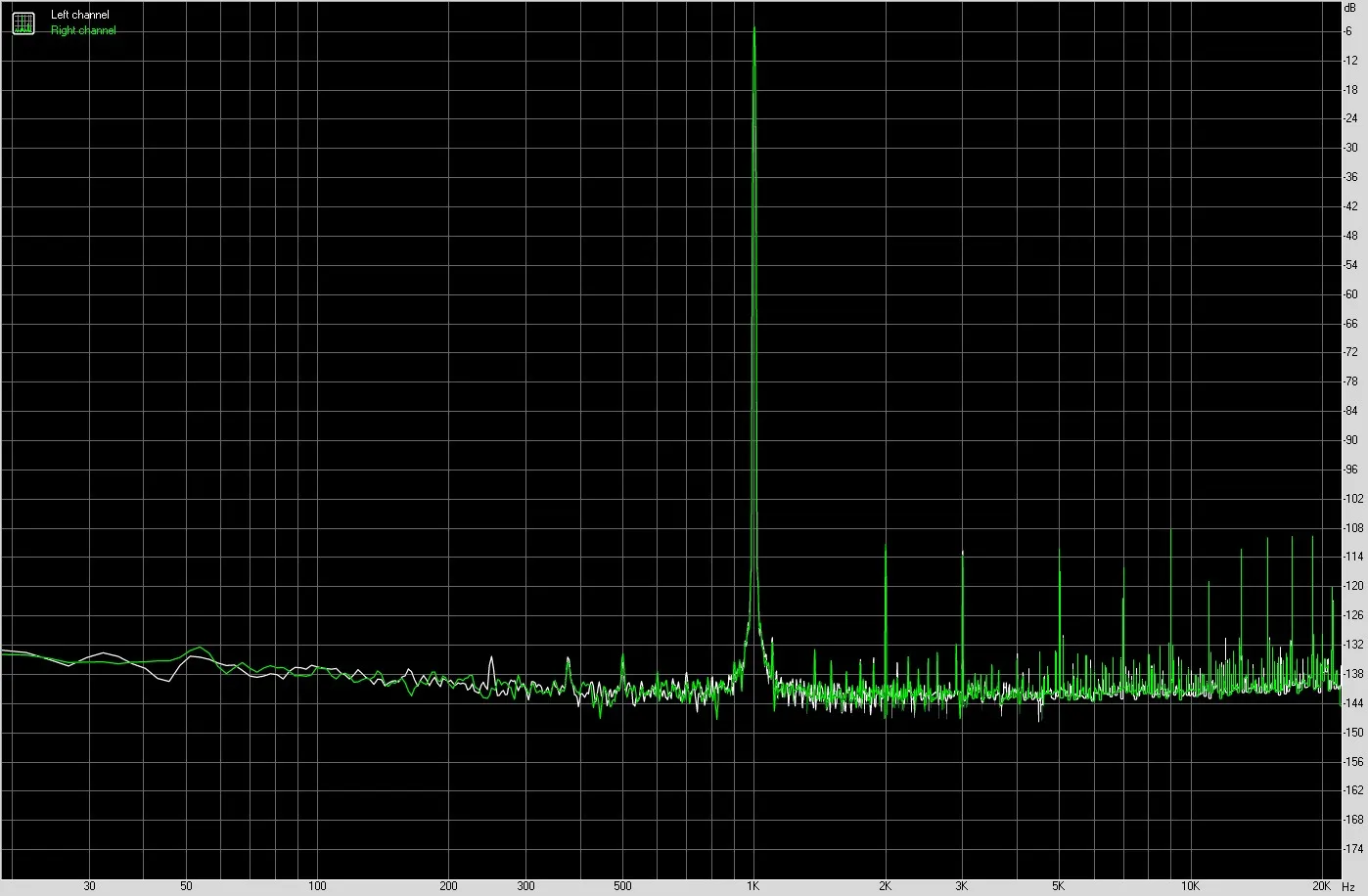1368x896 pixels.
Task: Click the -84 dB axis value
Action: [x=1350, y=411]
